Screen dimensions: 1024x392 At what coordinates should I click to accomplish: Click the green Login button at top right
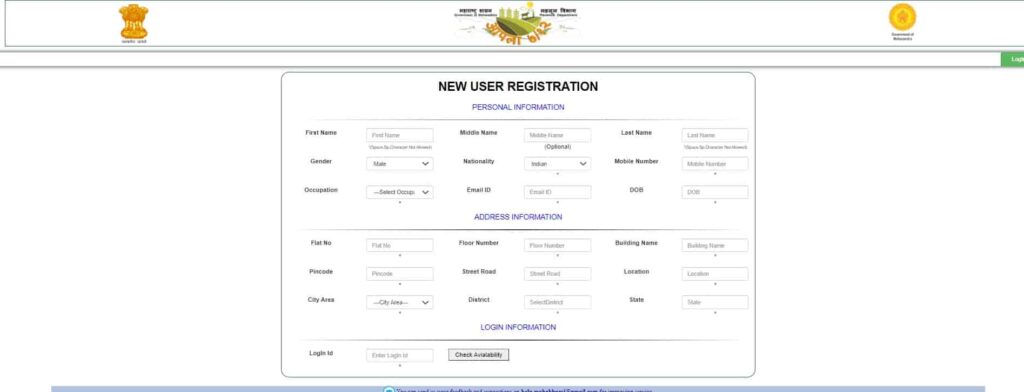point(1013,59)
